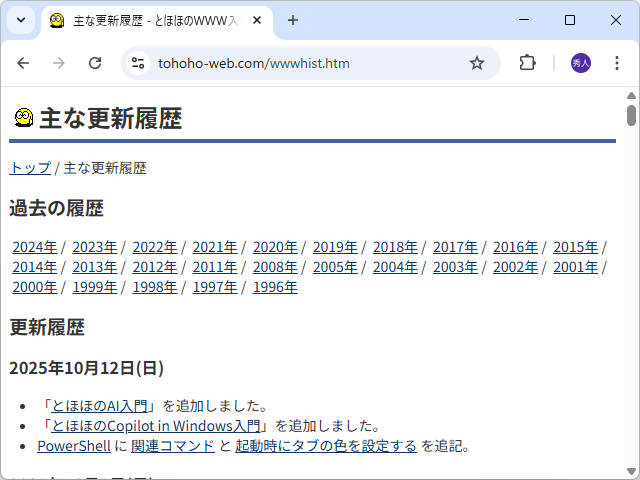Open Chrome three-dot menu
Screen dimensions: 640x480
tap(617, 63)
